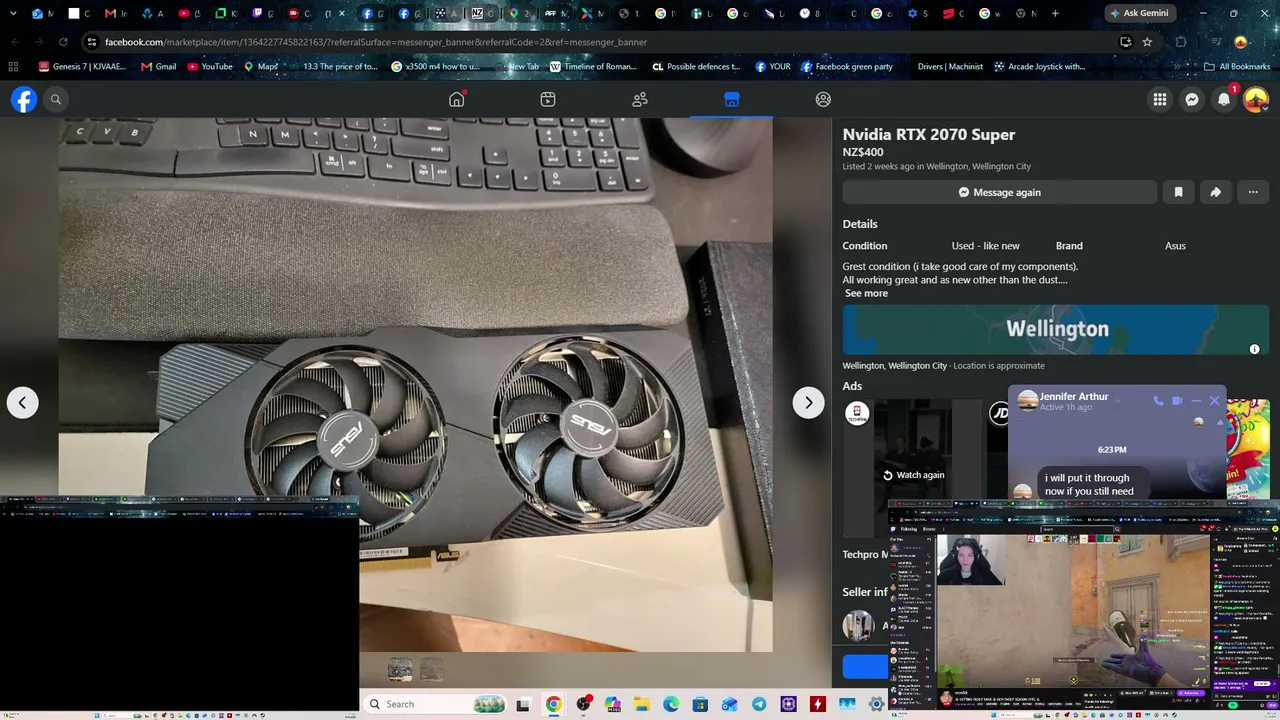
Task: Click the Chrome address bar URL
Action: (x=376, y=42)
